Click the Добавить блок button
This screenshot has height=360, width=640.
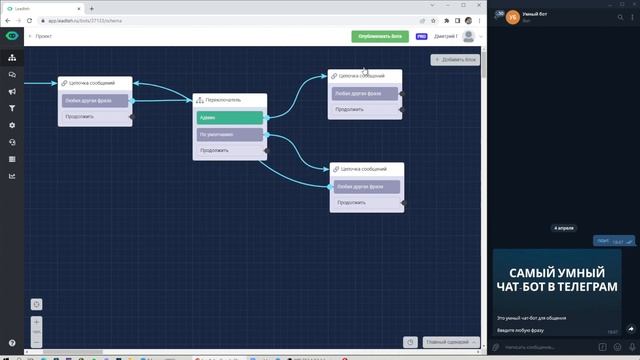click(x=455, y=60)
